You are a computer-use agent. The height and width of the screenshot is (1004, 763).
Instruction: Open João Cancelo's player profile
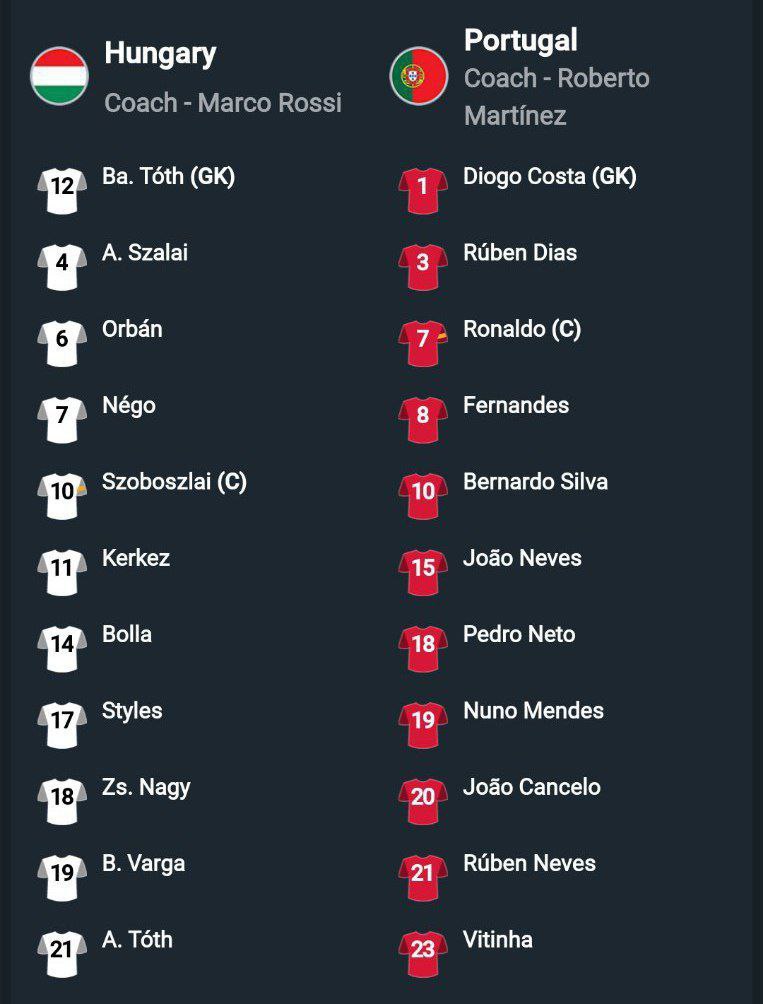(532, 787)
